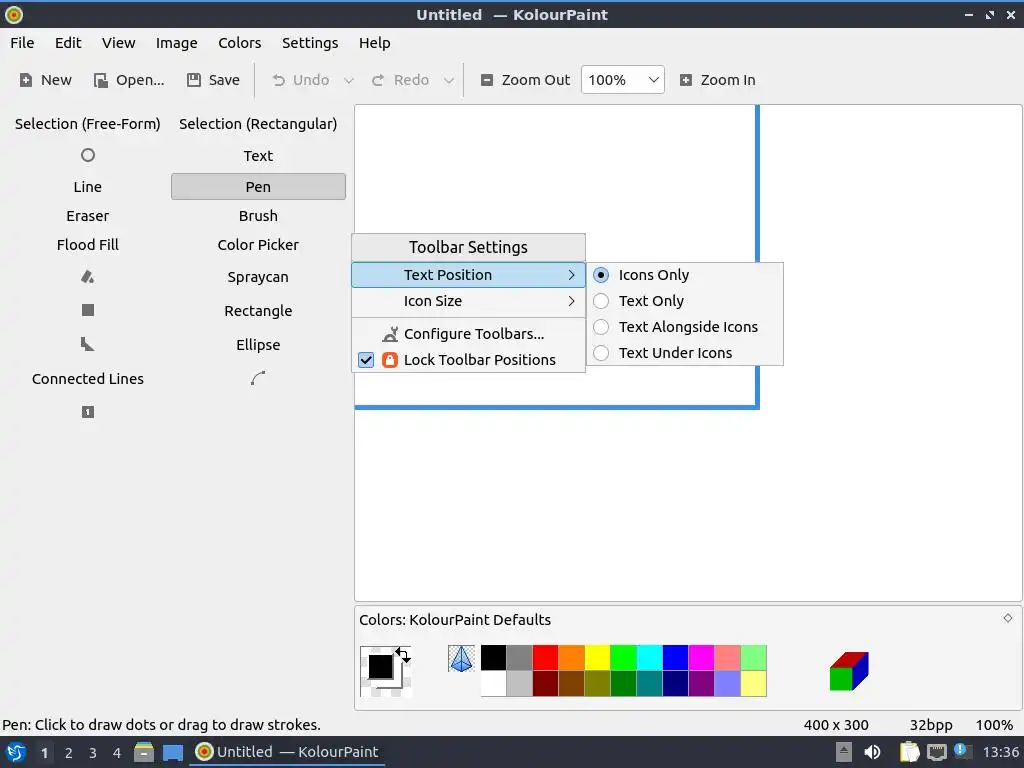Screen dimensions: 1024x768
Task: Uncheck Lock Toolbar Positions checkbox
Action: pyautogui.click(x=366, y=360)
